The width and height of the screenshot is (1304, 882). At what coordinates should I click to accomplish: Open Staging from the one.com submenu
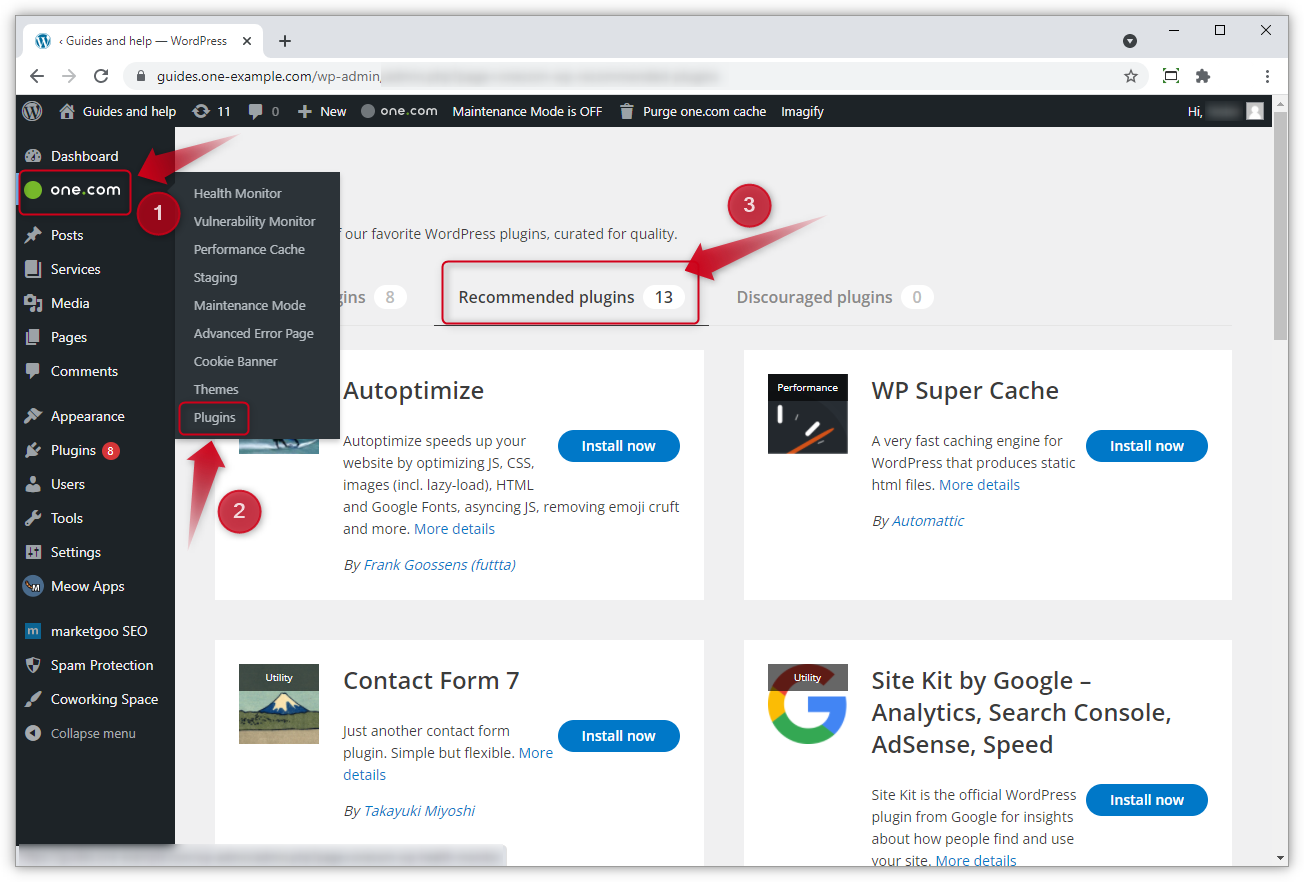click(x=215, y=277)
